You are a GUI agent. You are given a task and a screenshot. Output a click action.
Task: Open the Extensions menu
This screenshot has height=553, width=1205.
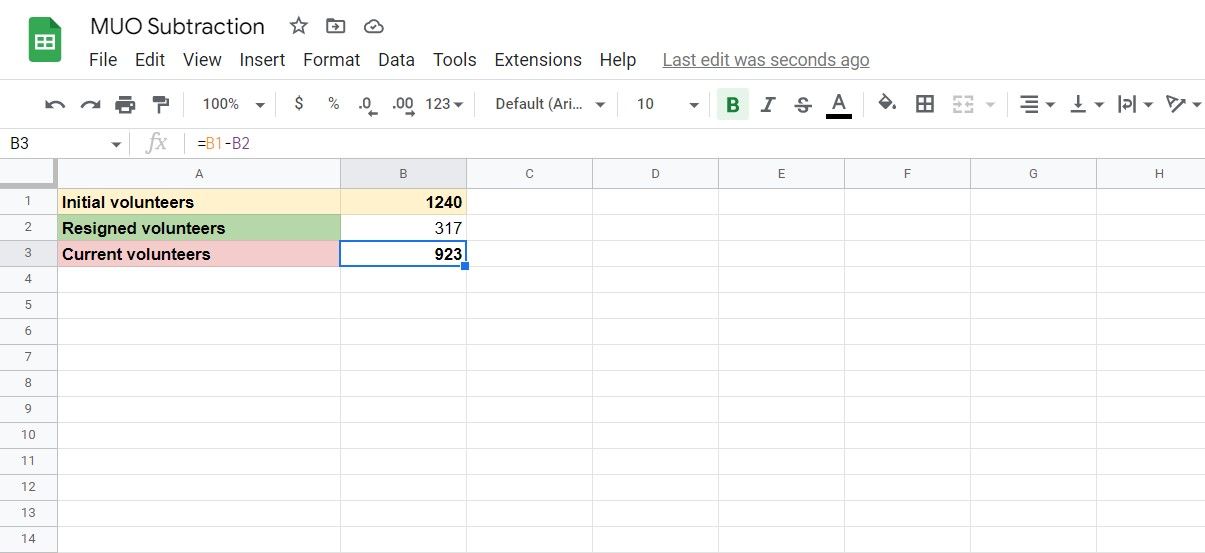coord(538,60)
